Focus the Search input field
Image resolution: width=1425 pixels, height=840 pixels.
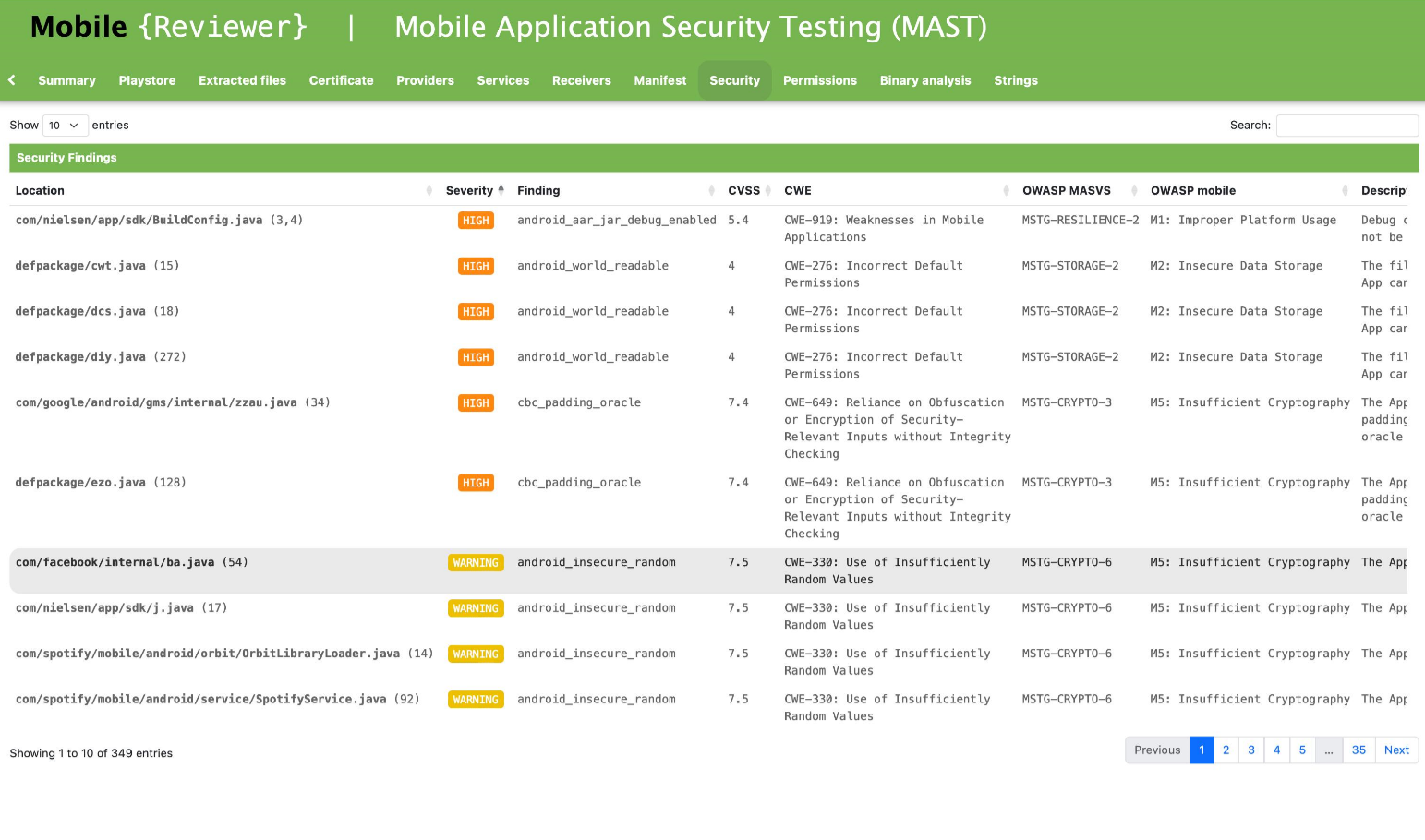tap(1347, 126)
